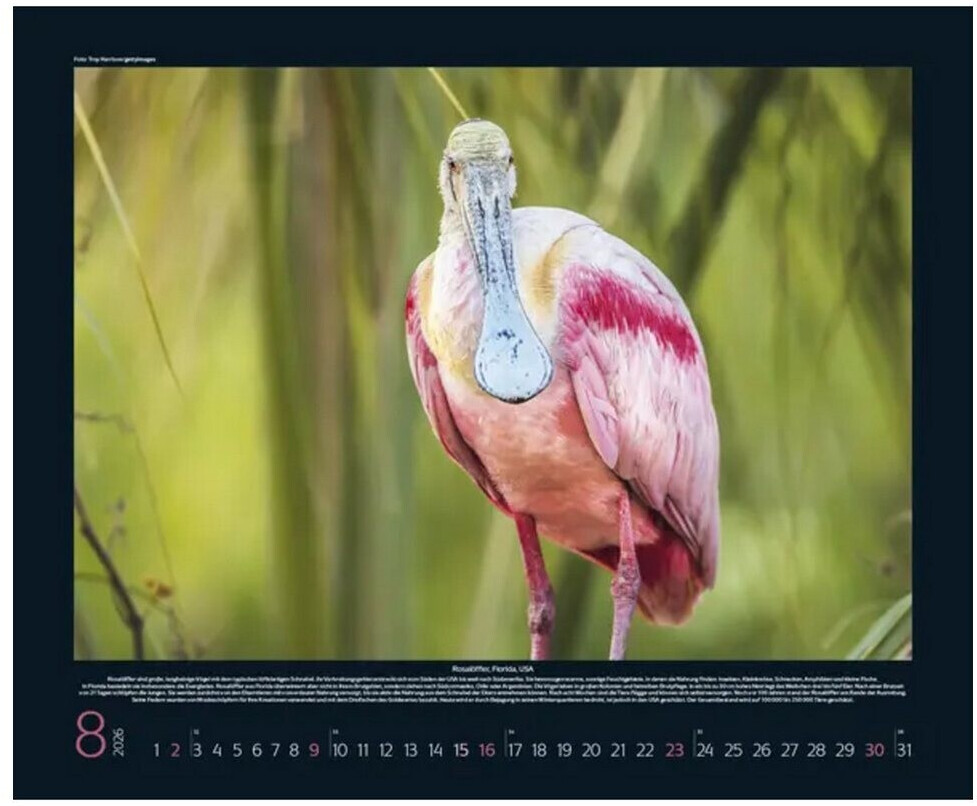Select the pink Sunday date 2

click(x=175, y=750)
